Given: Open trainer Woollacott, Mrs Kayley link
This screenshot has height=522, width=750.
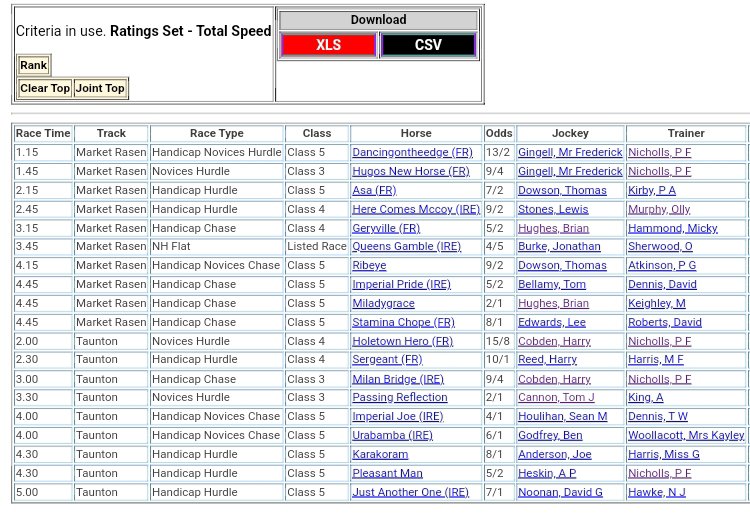Looking at the screenshot, I should click(686, 436).
